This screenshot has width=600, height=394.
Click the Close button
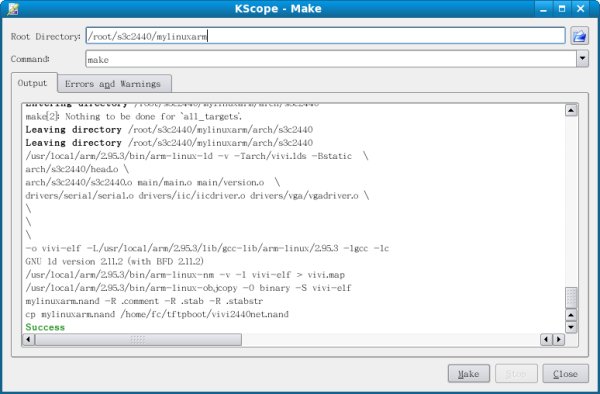(x=565, y=374)
